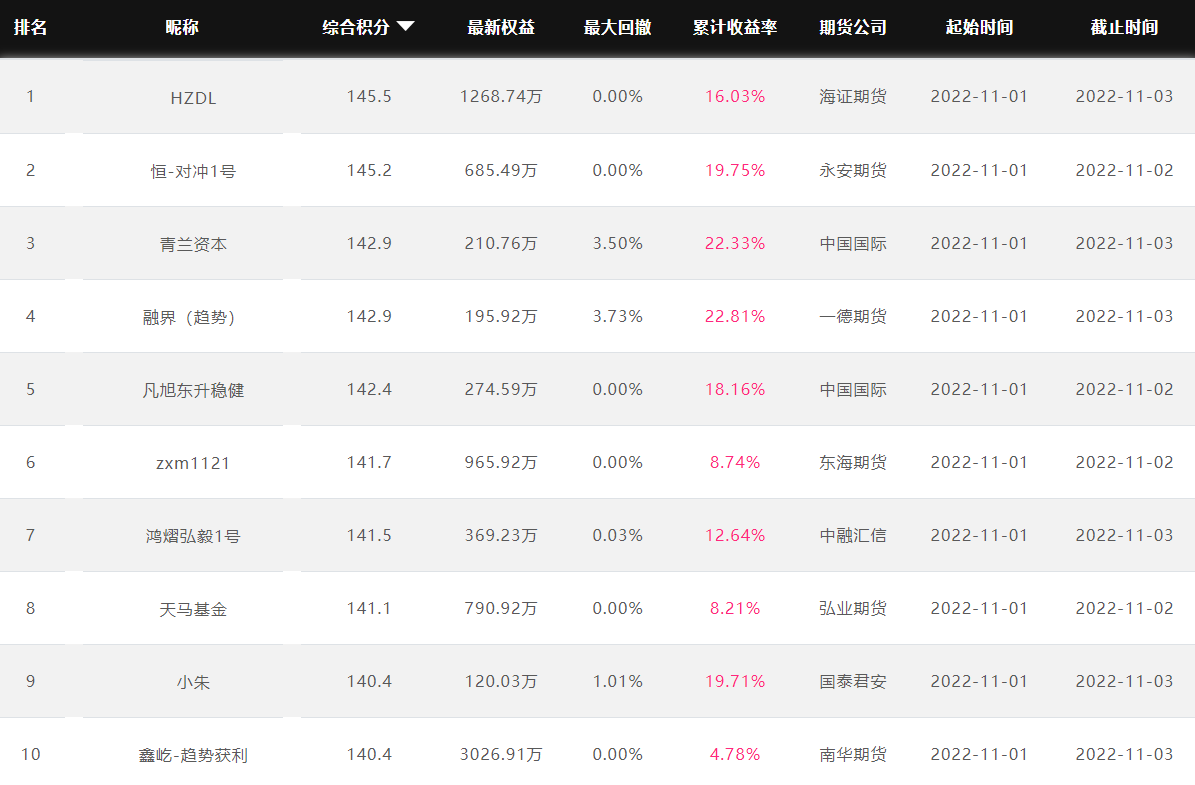Select the 昵称 column header
1195x785 pixels.
tap(182, 28)
